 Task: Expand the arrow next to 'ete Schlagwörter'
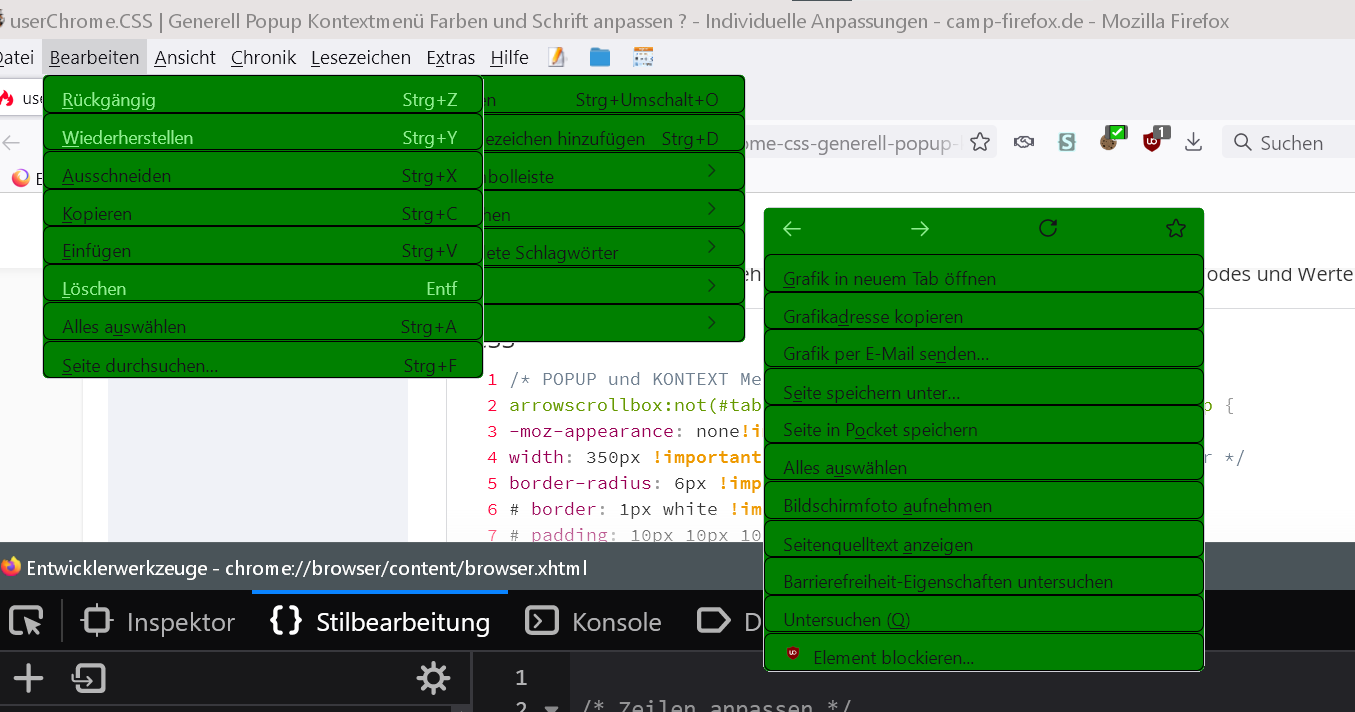(711, 247)
